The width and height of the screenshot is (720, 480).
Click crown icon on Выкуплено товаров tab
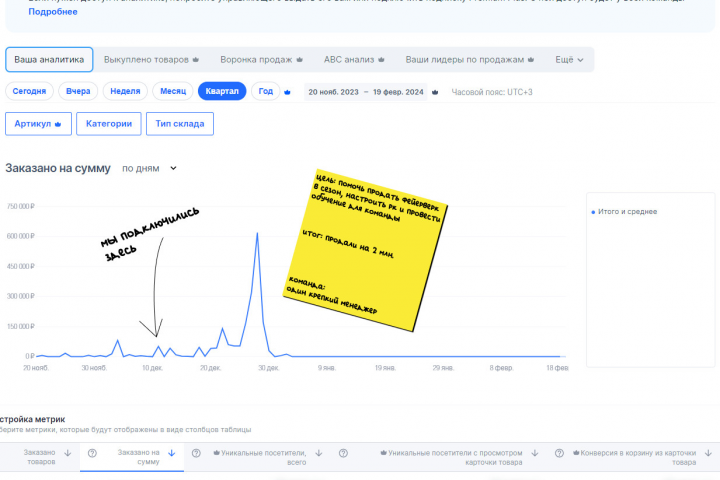pyautogui.click(x=196, y=60)
